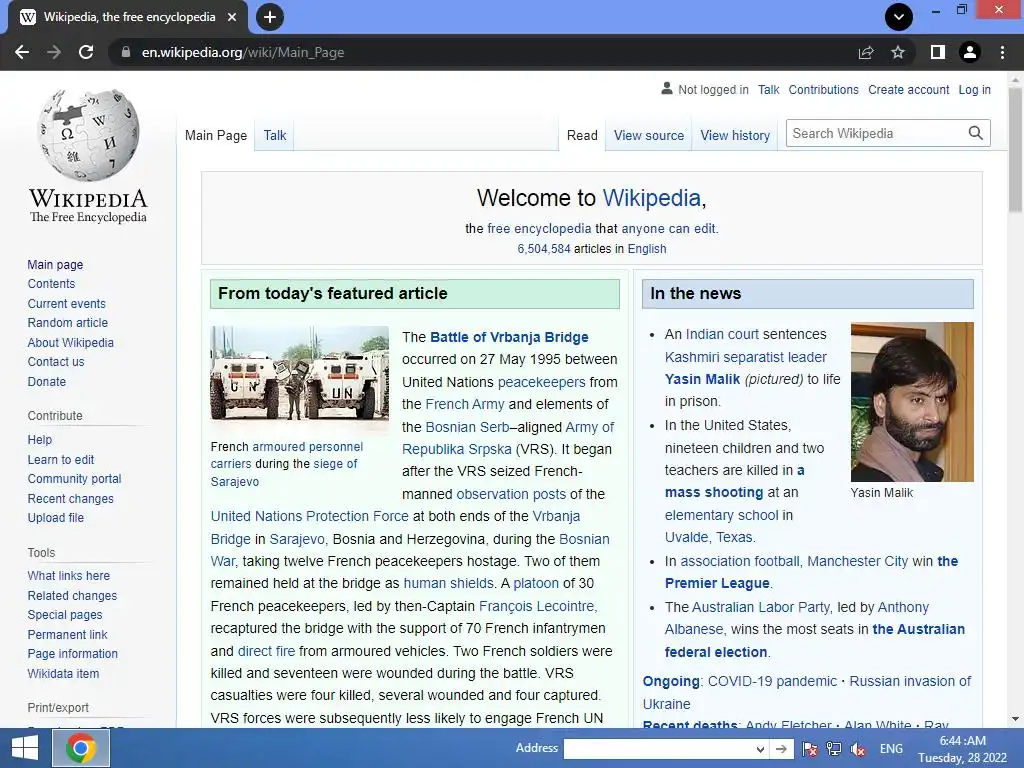Viewport: 1024px width, 768px height.
Task: Open Current events in the sidebar
Action: [x=67, y=303]
